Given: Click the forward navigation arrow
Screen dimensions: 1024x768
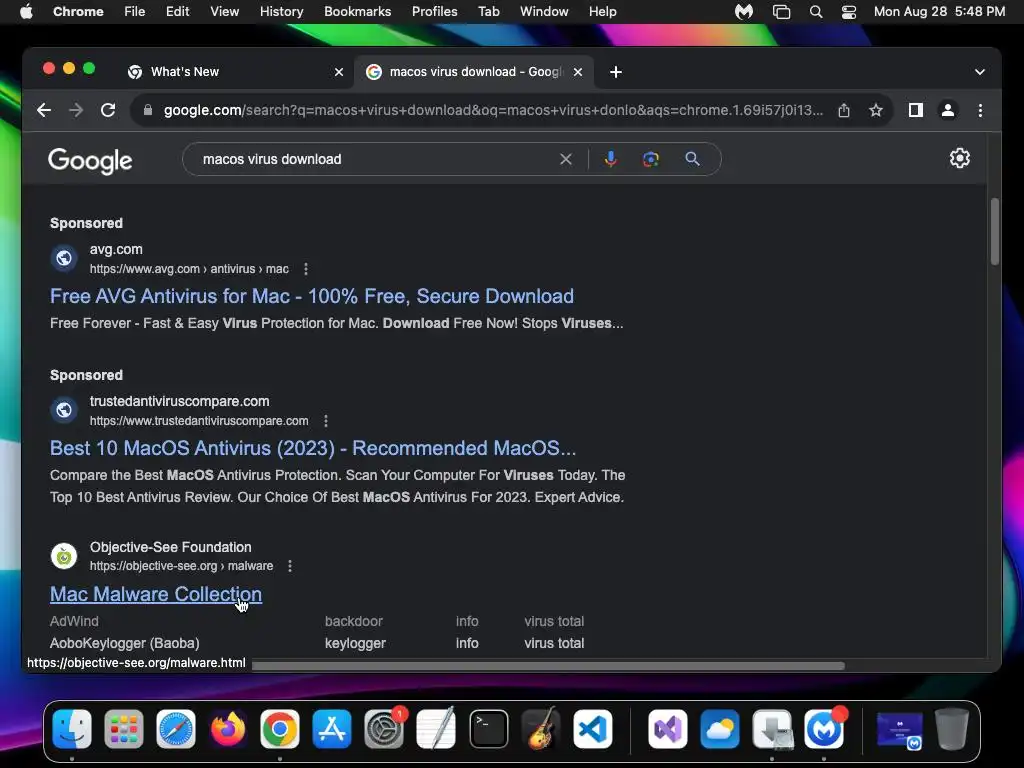Looking at the screenshot, I should point(76,110).
